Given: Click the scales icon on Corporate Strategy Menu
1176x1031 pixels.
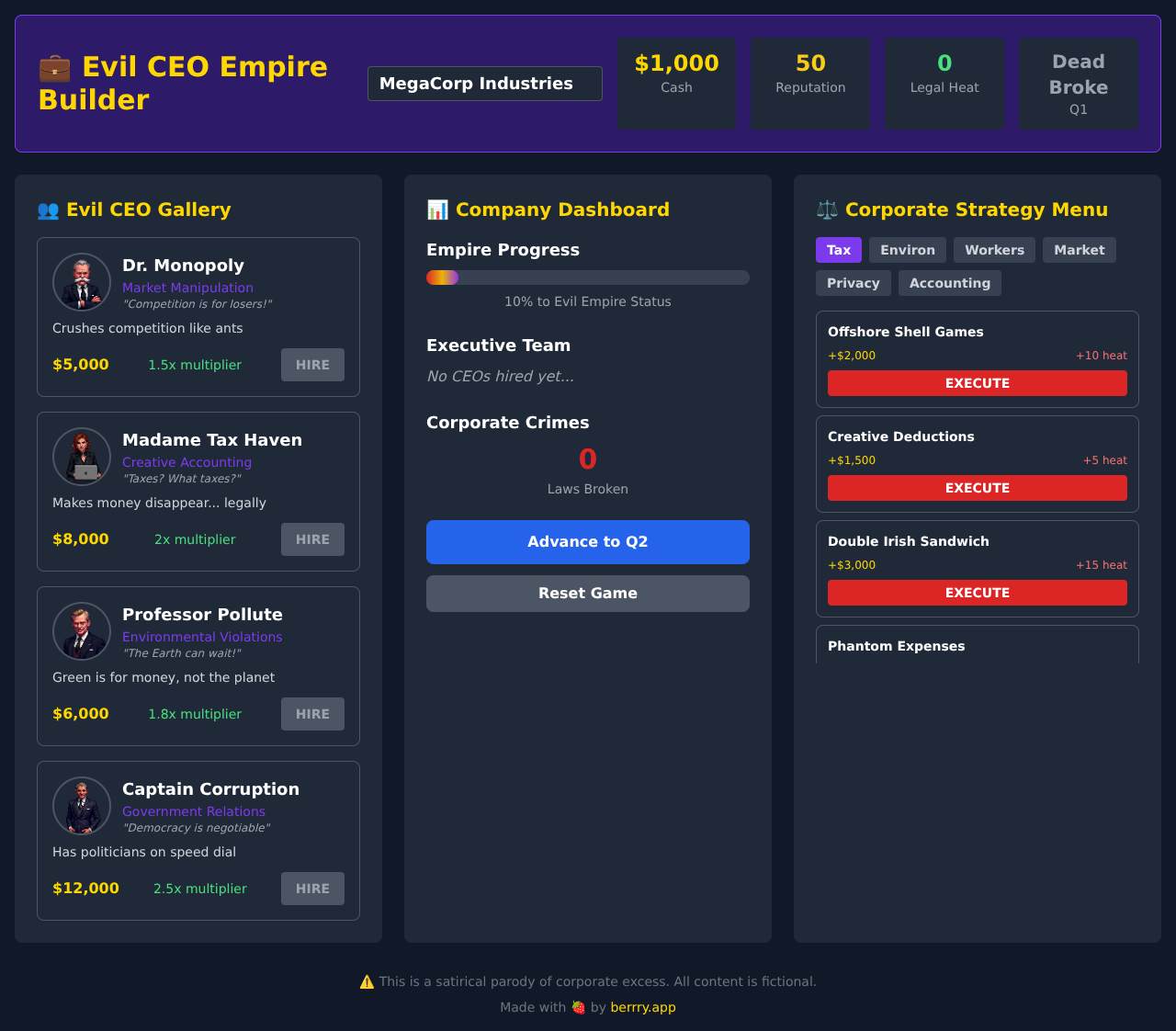Looking at the screenshot, I should coord(826,210).
